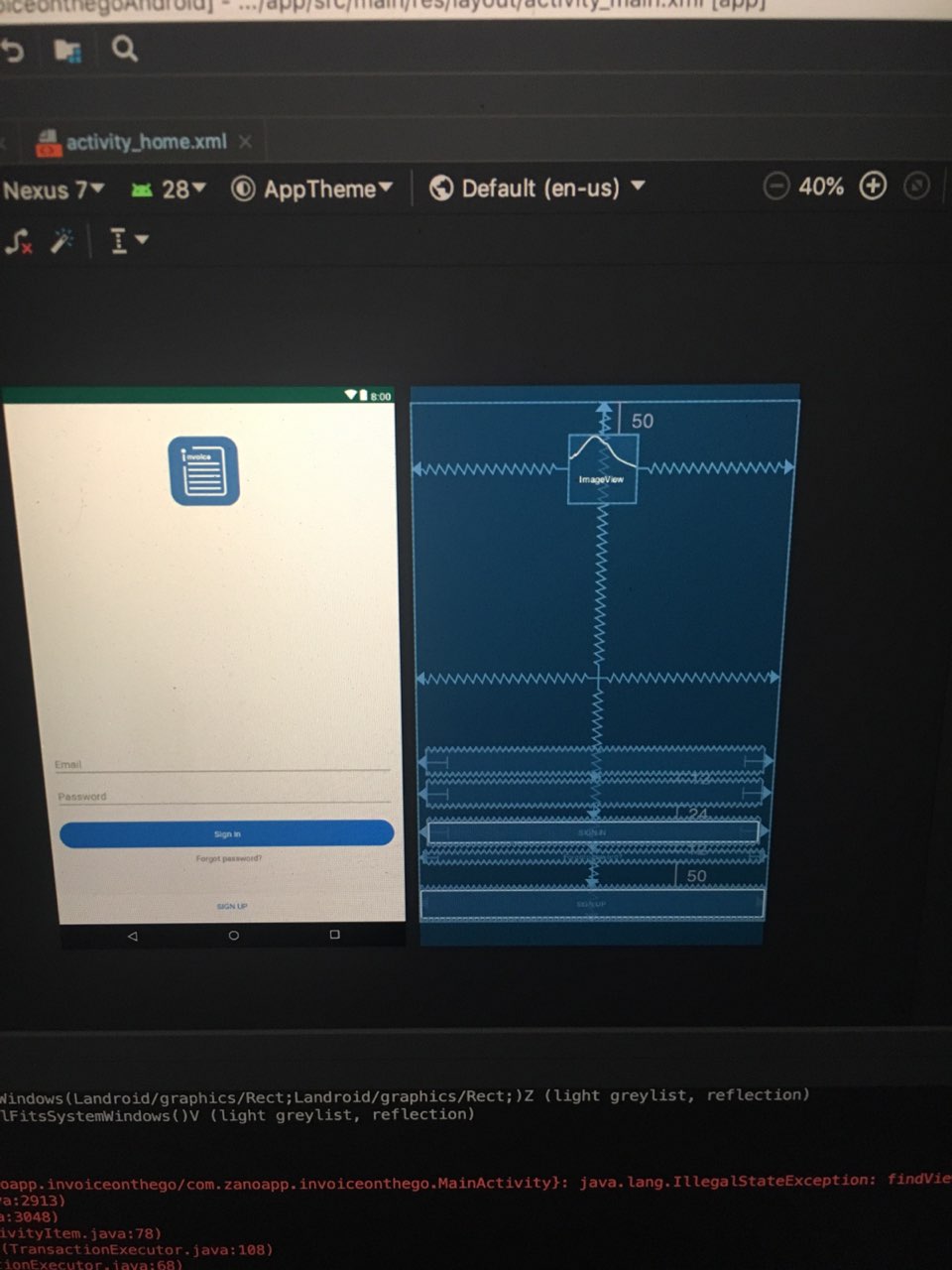
Task: Zoom in with the plus icon
Action: [x=873, y=186]
